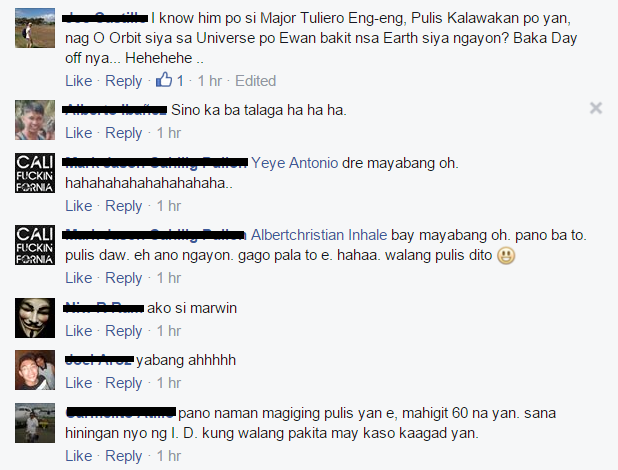Reply to the Major Tuliero comment
This screenshot has width=618, height=470.
coord(123,81)
